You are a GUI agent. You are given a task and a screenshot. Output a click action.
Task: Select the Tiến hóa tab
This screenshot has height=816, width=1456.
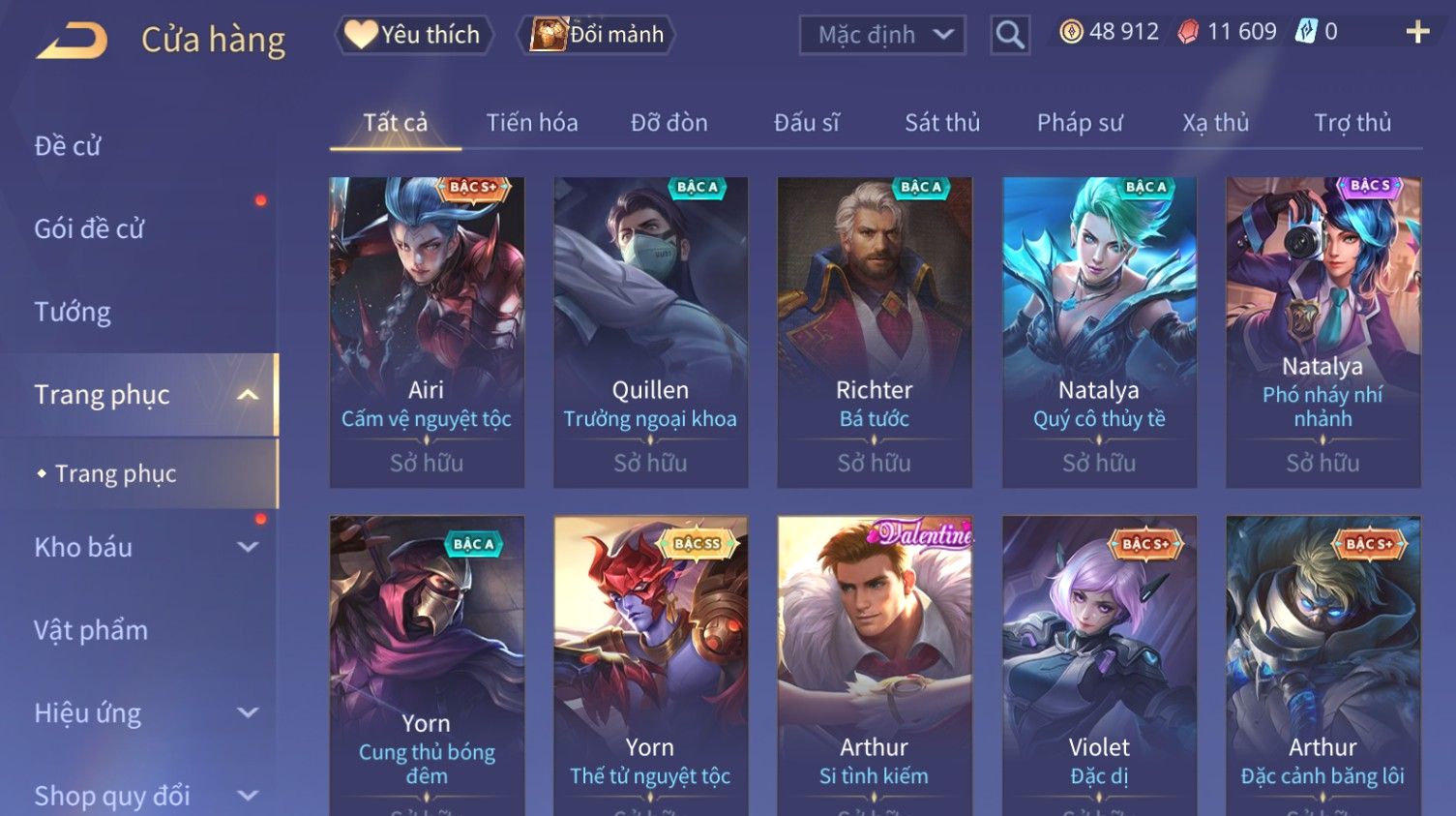(532, 123)
